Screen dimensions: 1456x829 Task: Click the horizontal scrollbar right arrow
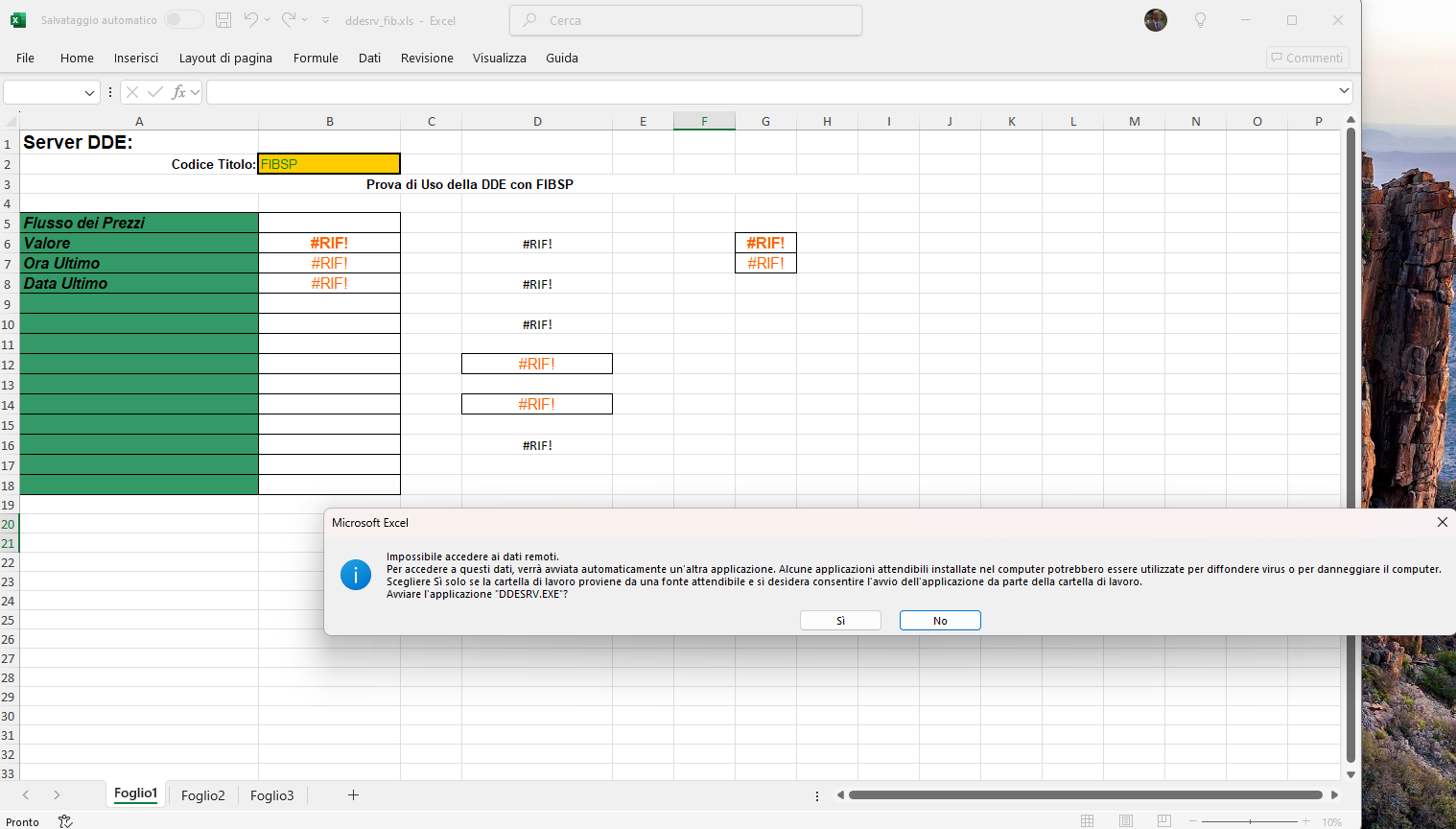pos(1334,794)
